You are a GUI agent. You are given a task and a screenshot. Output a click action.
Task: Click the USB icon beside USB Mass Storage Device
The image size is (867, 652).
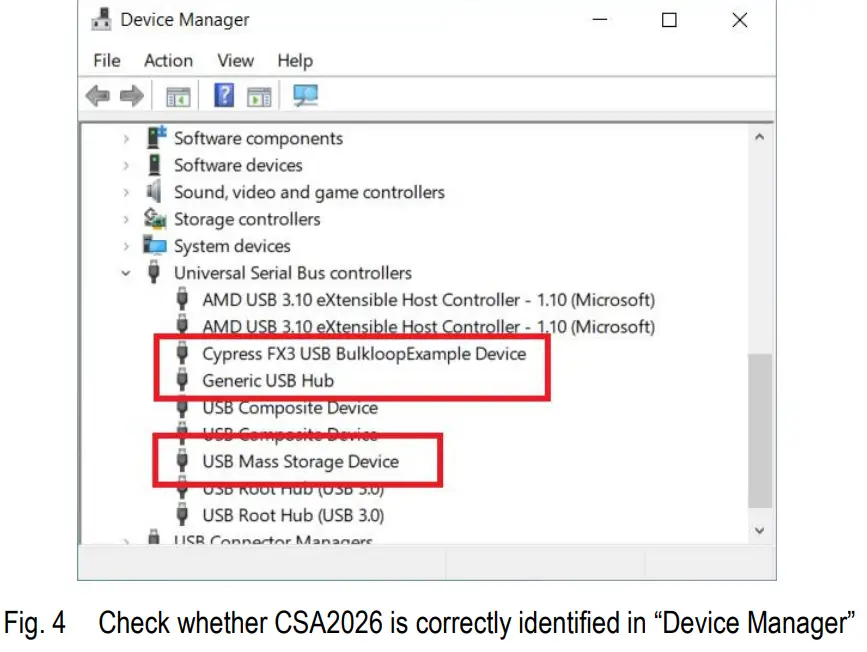[x=182, y=461]
